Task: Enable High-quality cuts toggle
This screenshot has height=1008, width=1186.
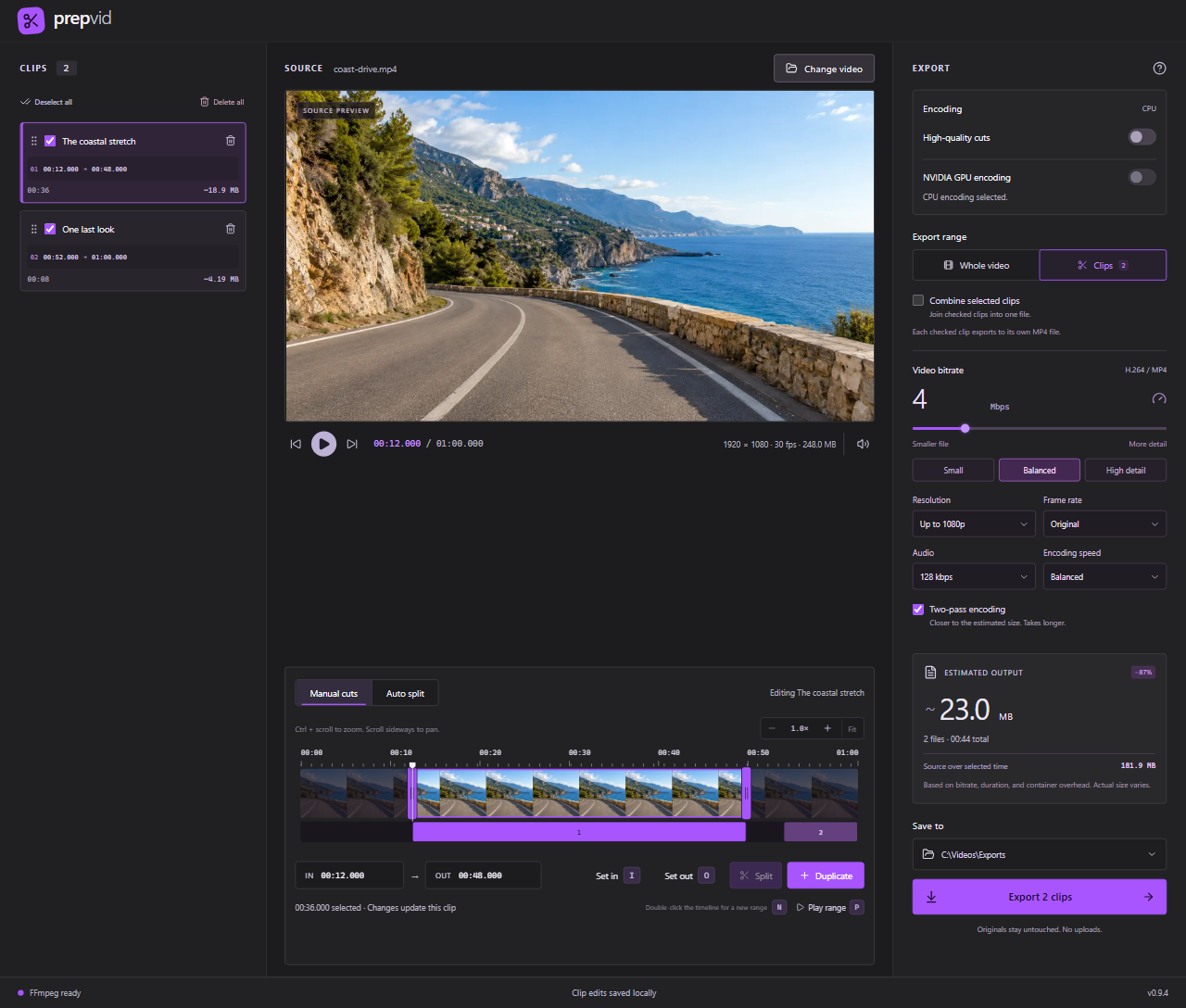Action: coord(1142,137)
